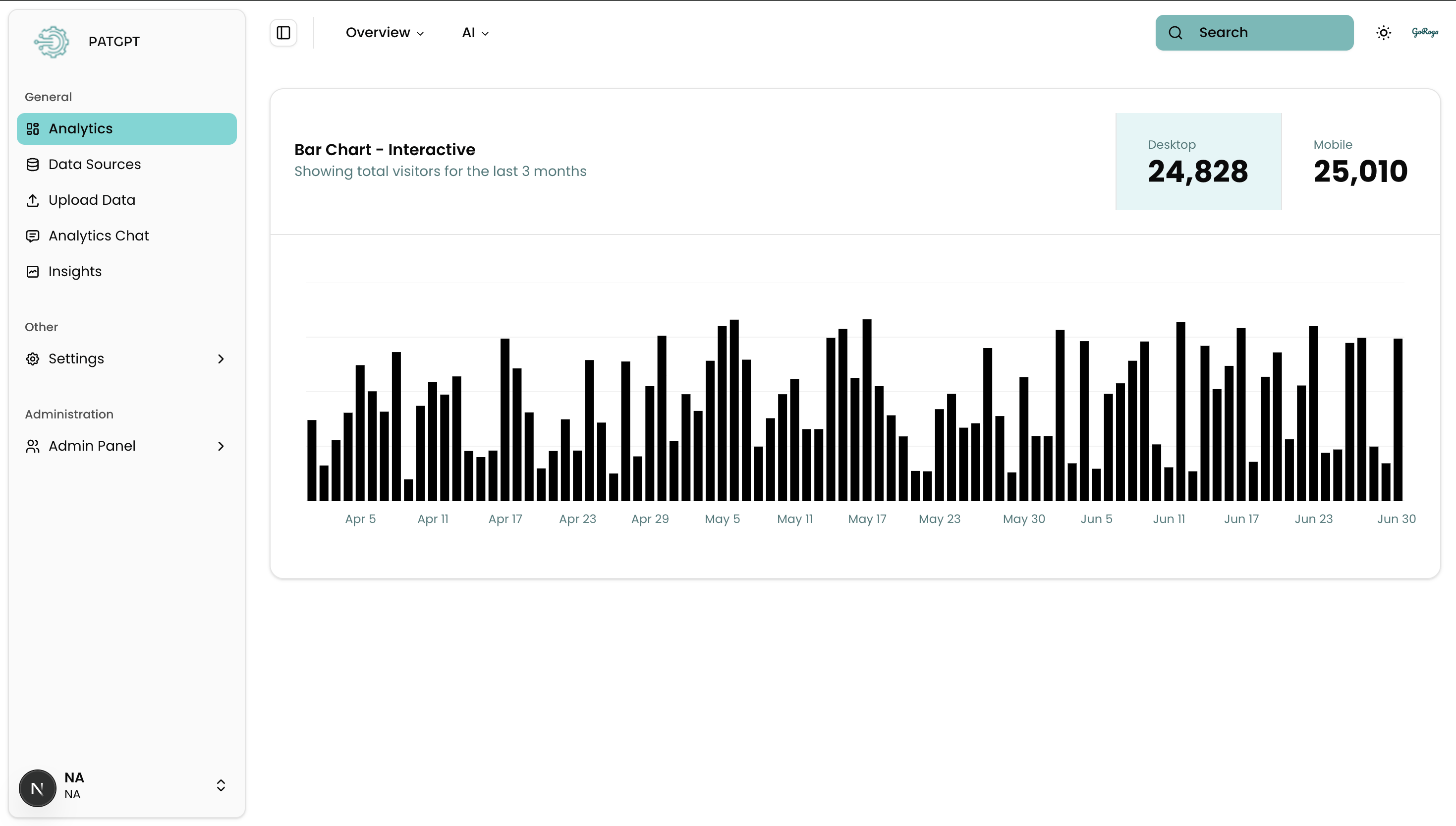Expand Settings submenu chevron
Image resolution: width=1456 pixels, height=826 pixels.
221,359
